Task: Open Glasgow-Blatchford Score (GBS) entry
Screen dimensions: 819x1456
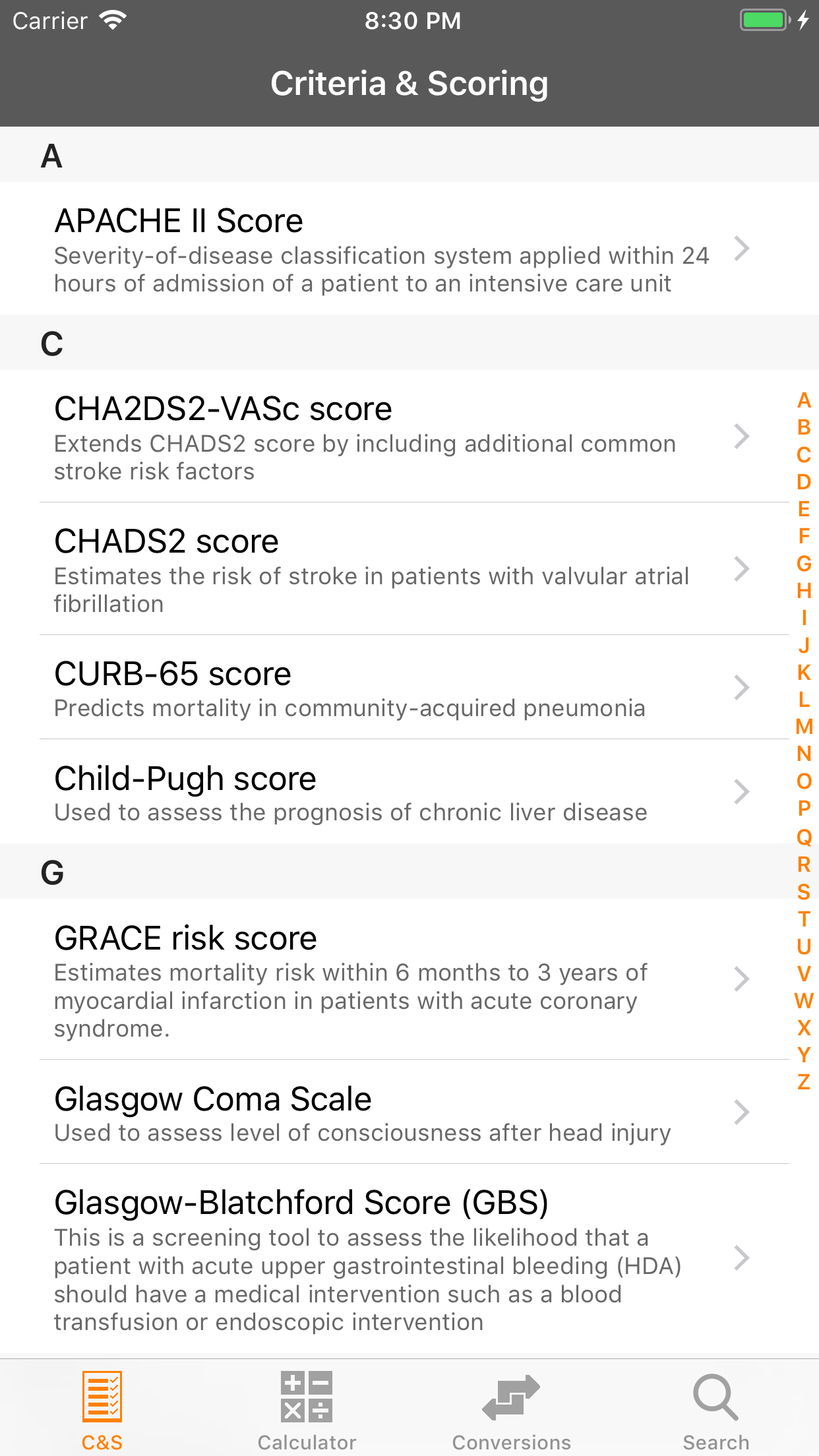Action: click(369, 1258)
